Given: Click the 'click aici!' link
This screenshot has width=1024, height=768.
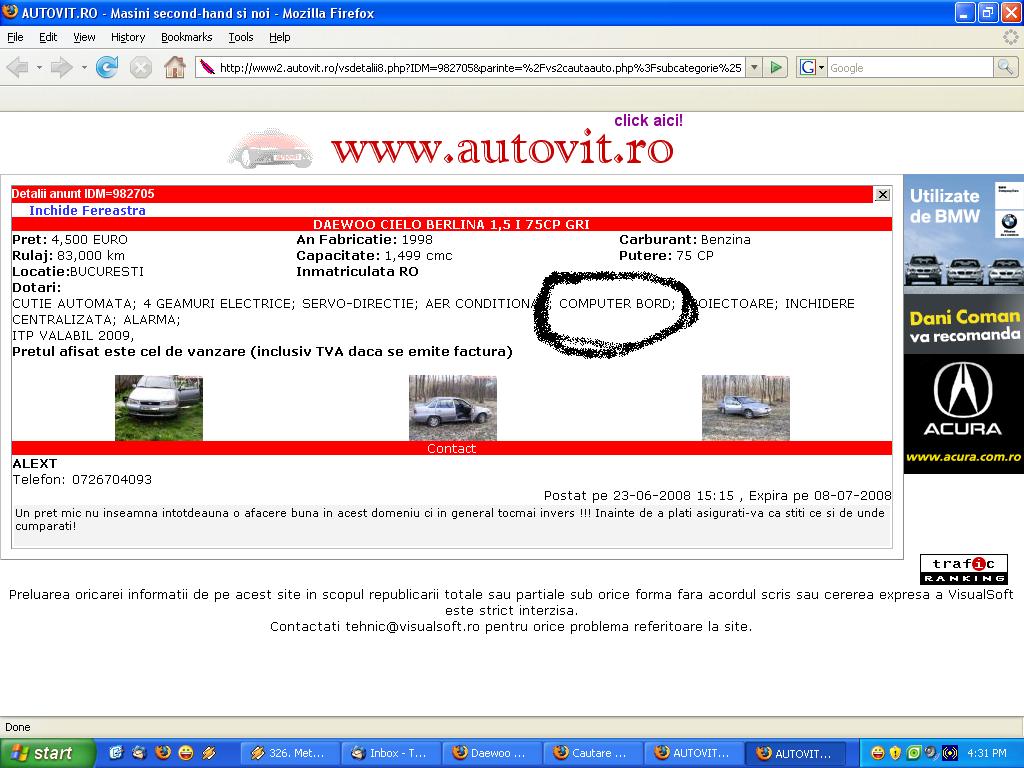Looking at the screenshot, I should pyautogui.click(x=648, y=120).
